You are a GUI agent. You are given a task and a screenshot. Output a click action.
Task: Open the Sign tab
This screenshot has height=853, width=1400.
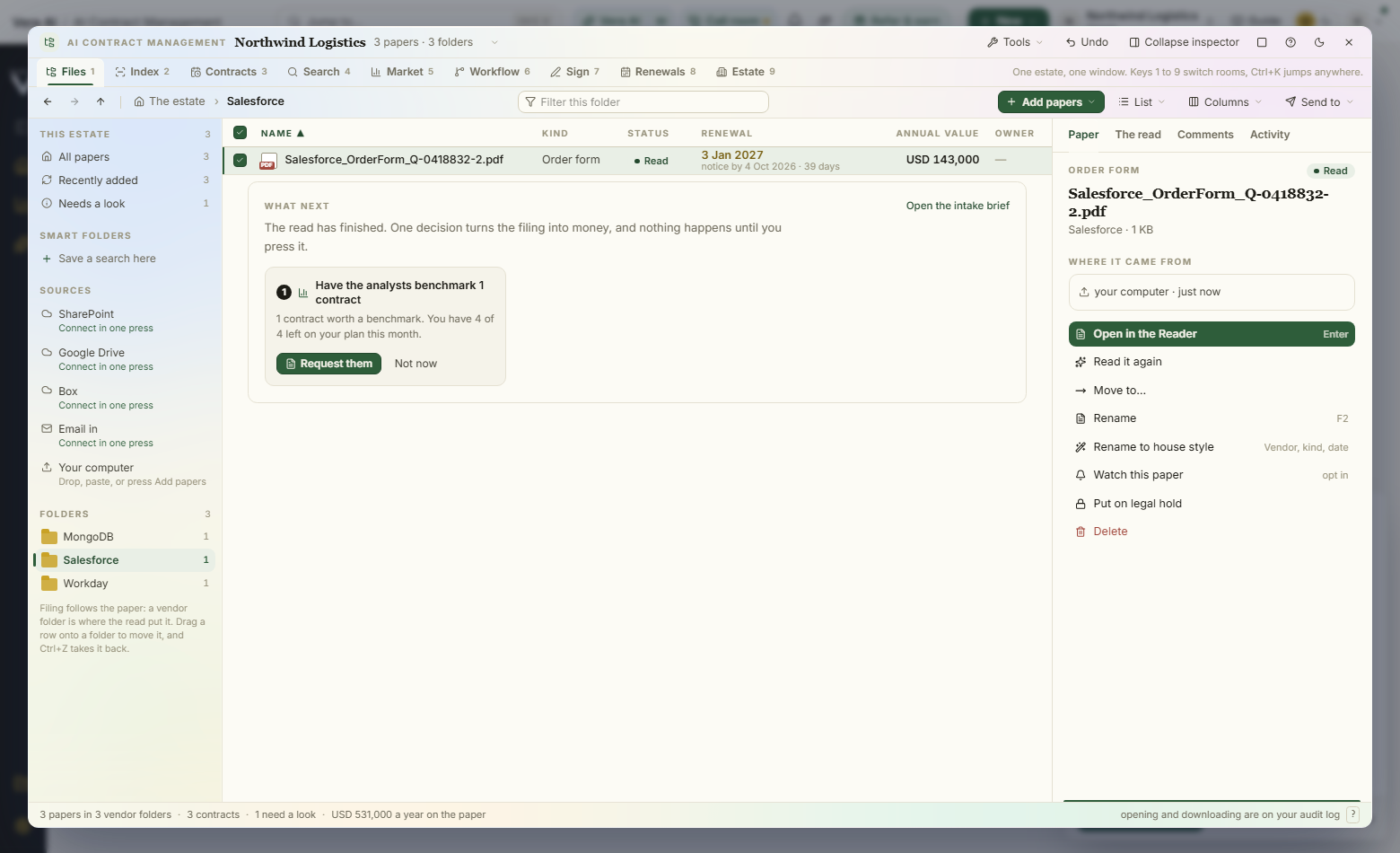[574, 72]
